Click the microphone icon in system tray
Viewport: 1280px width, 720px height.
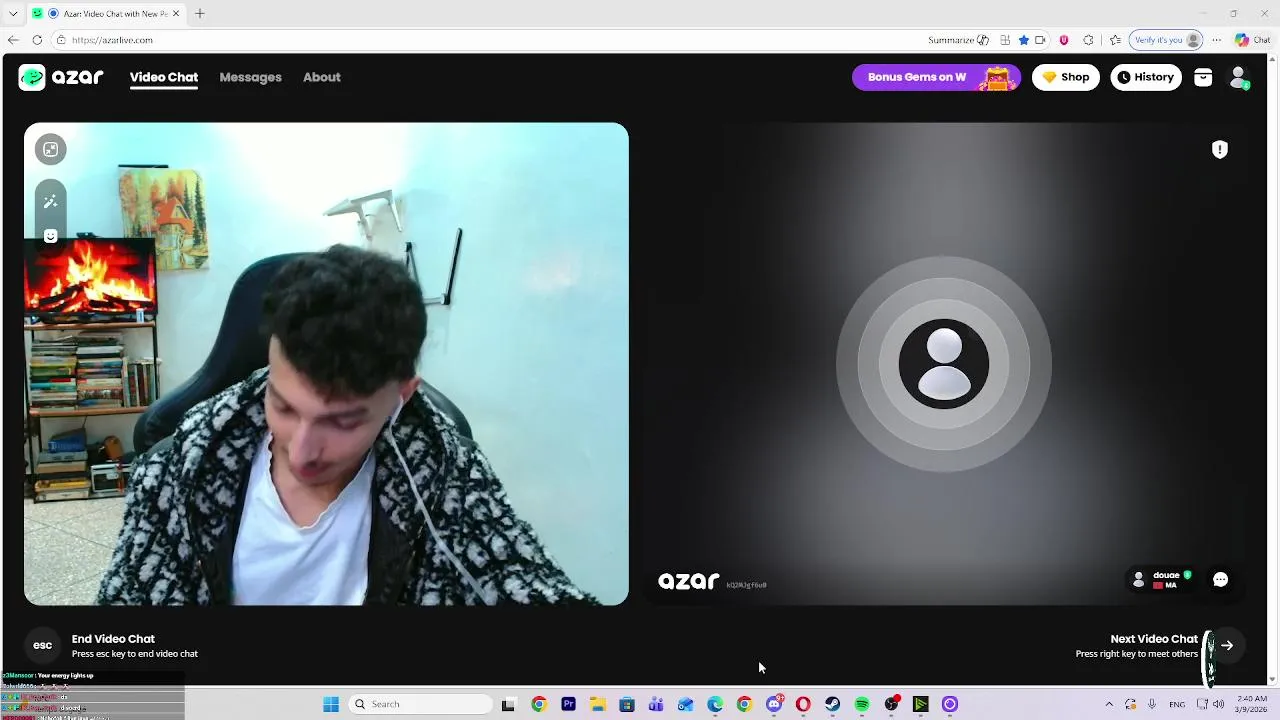coord(1152,704)
